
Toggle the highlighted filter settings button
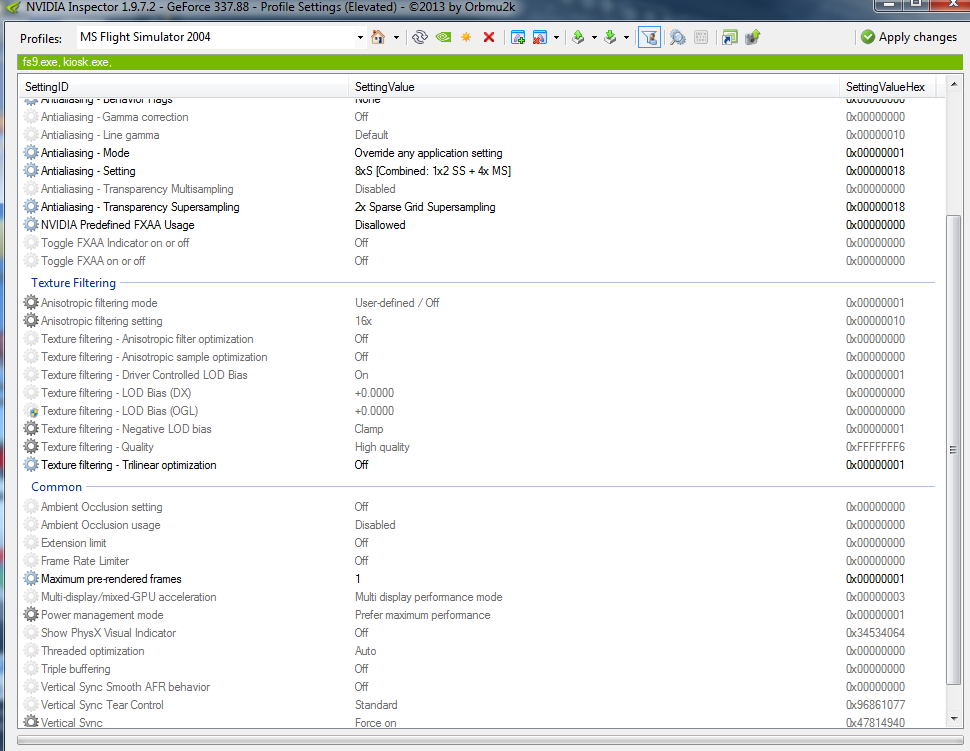pyautogui.click(x=649, y=37)
